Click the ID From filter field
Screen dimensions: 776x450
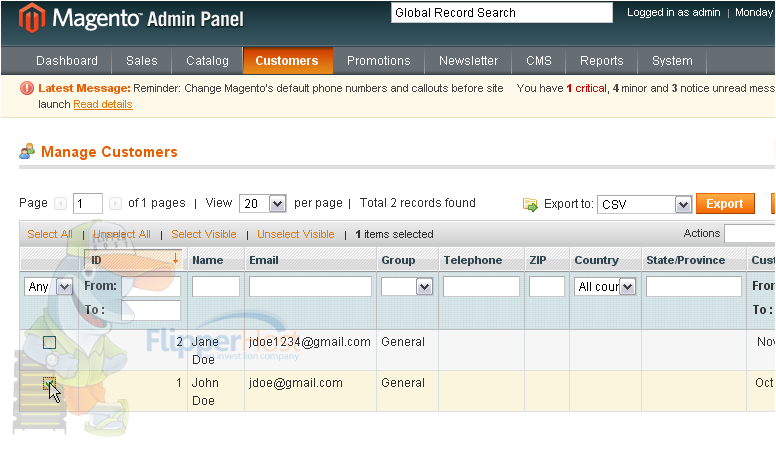(151, 287)
